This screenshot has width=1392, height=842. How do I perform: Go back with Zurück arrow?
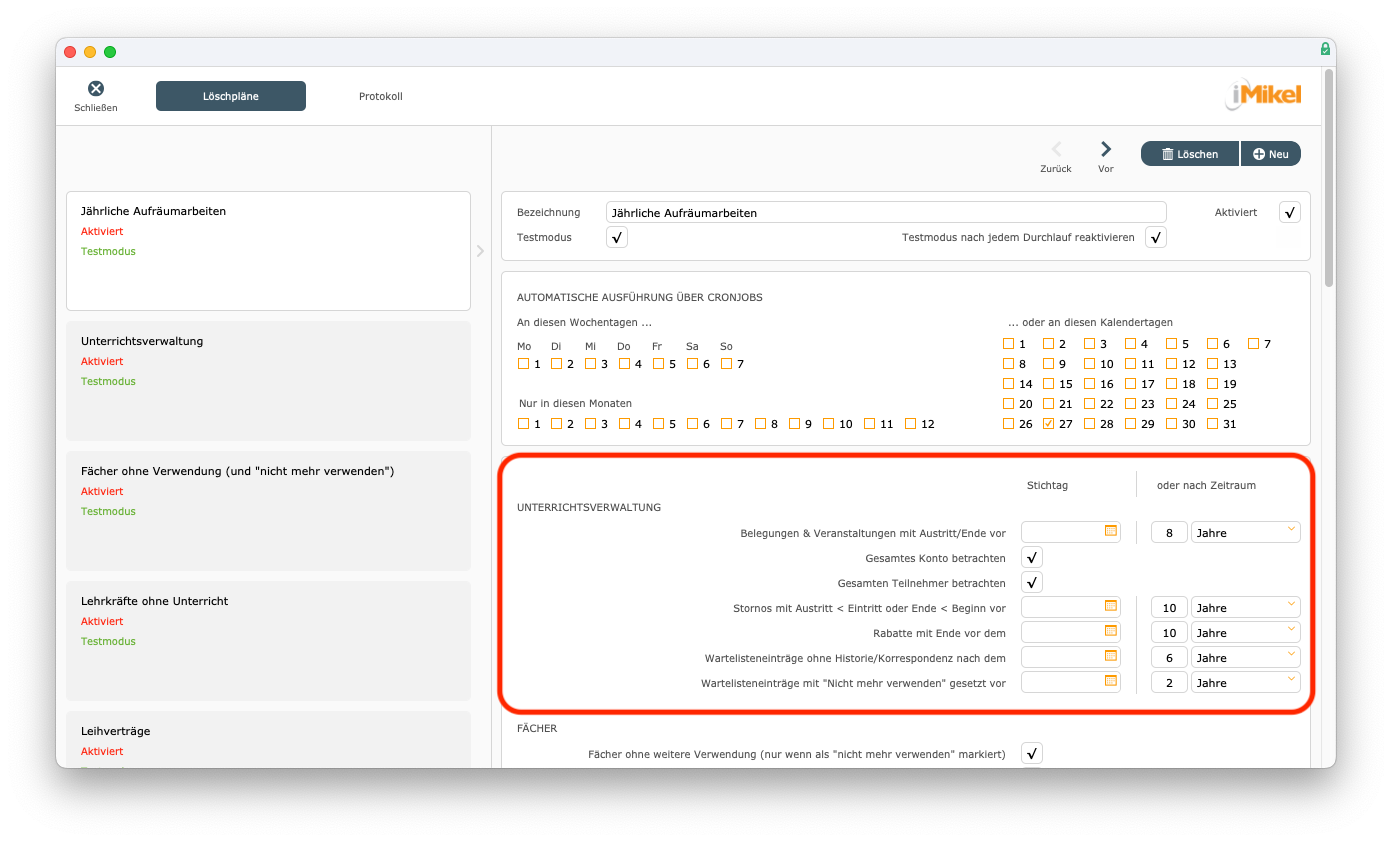tap(1056, 150)
